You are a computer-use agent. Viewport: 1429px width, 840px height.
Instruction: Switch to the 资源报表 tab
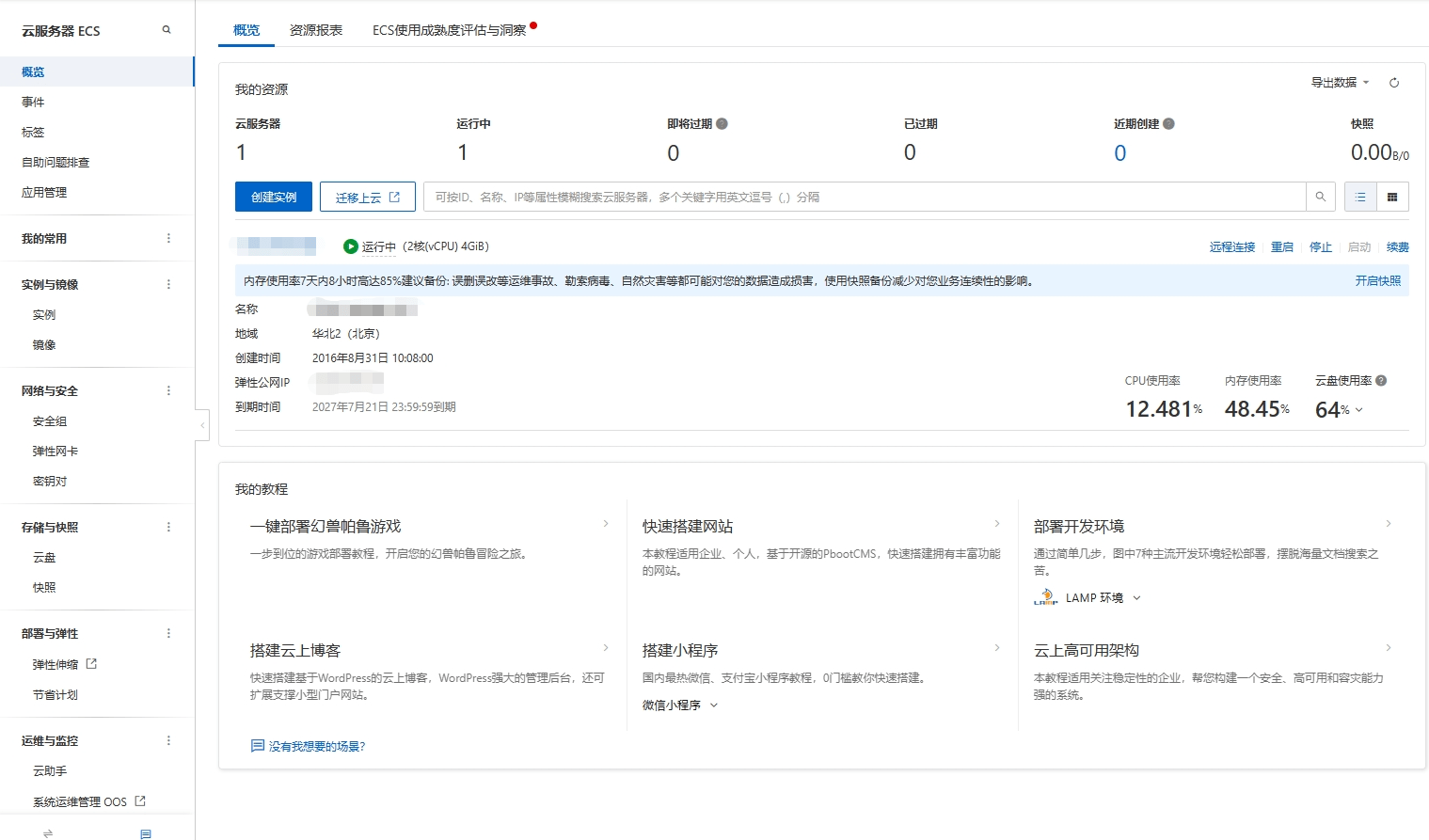tap(316, 30)
